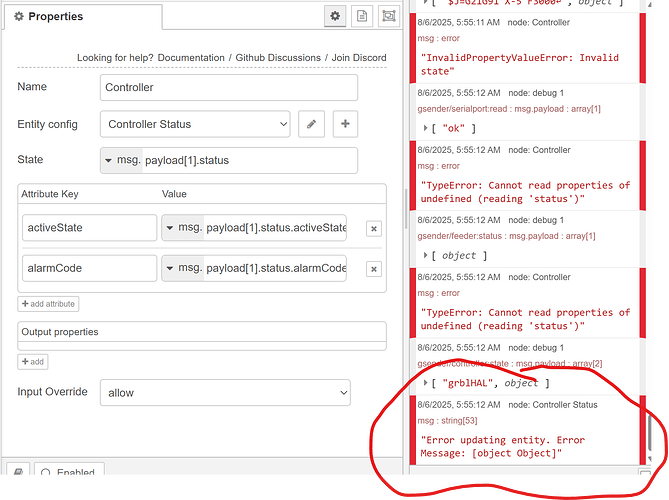This screenshot has height=500, width=669.
Task: Edit payload[1].status.alarmCode value field
Action: point(275,268)
